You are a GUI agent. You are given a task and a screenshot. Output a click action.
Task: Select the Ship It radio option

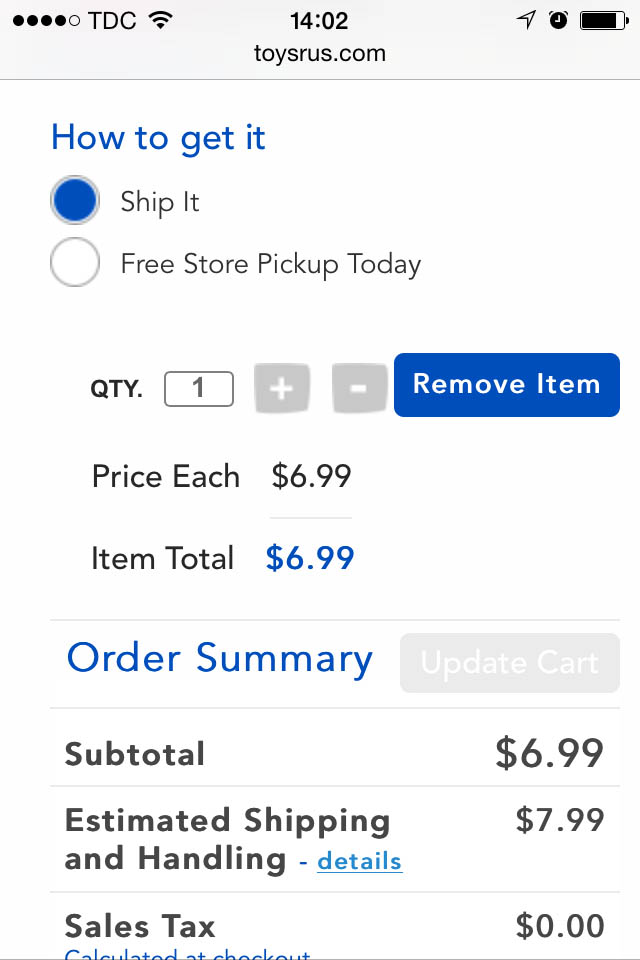(x=75, y=201)
